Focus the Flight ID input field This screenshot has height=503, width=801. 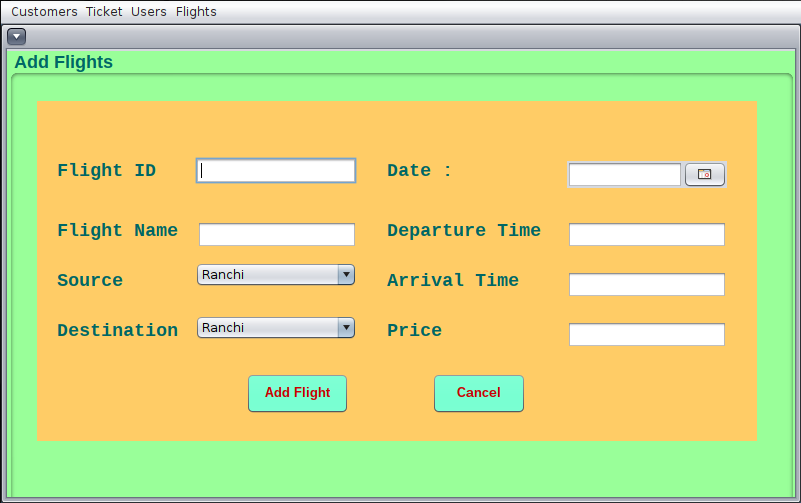(x=276, y=171)
